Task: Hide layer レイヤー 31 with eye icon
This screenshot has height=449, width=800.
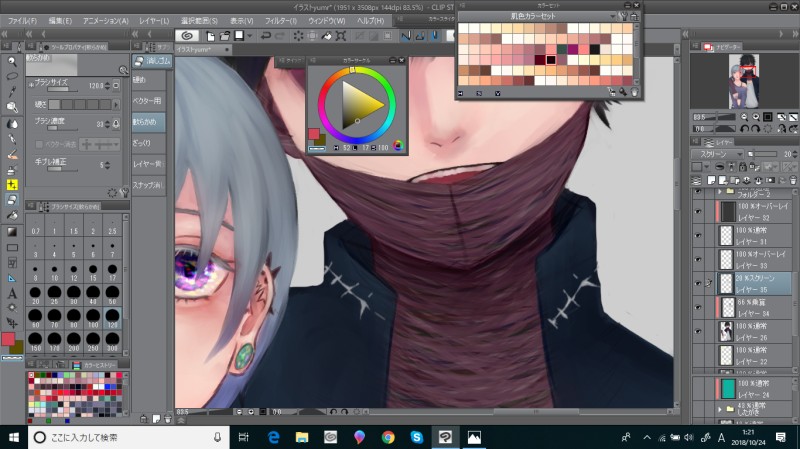Action: coord(698,235)
